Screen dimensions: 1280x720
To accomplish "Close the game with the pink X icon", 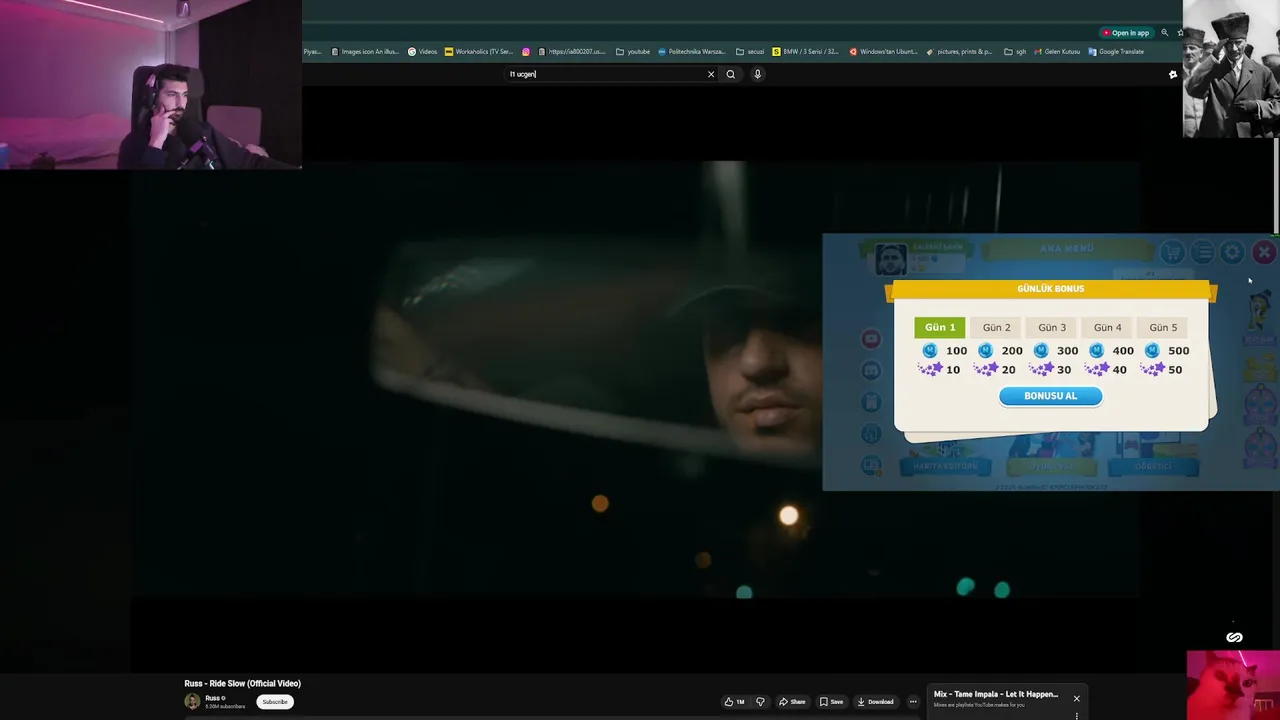I will click(1264, 252).
